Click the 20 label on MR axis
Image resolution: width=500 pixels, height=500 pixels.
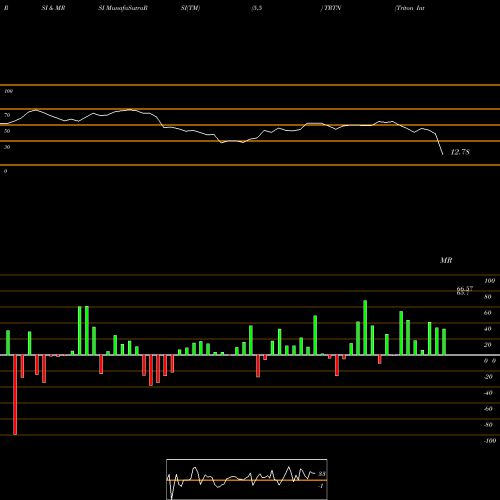488,345
